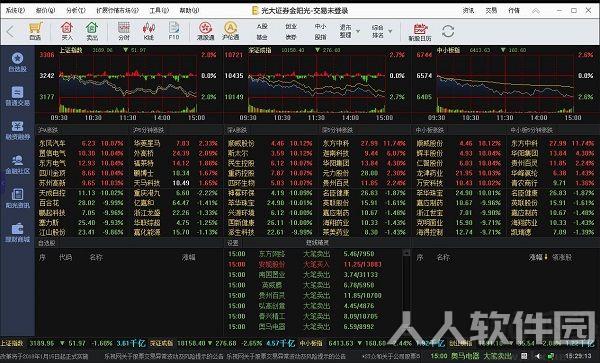Expand the 退市整理 dropdown arrow

[358, 31]
